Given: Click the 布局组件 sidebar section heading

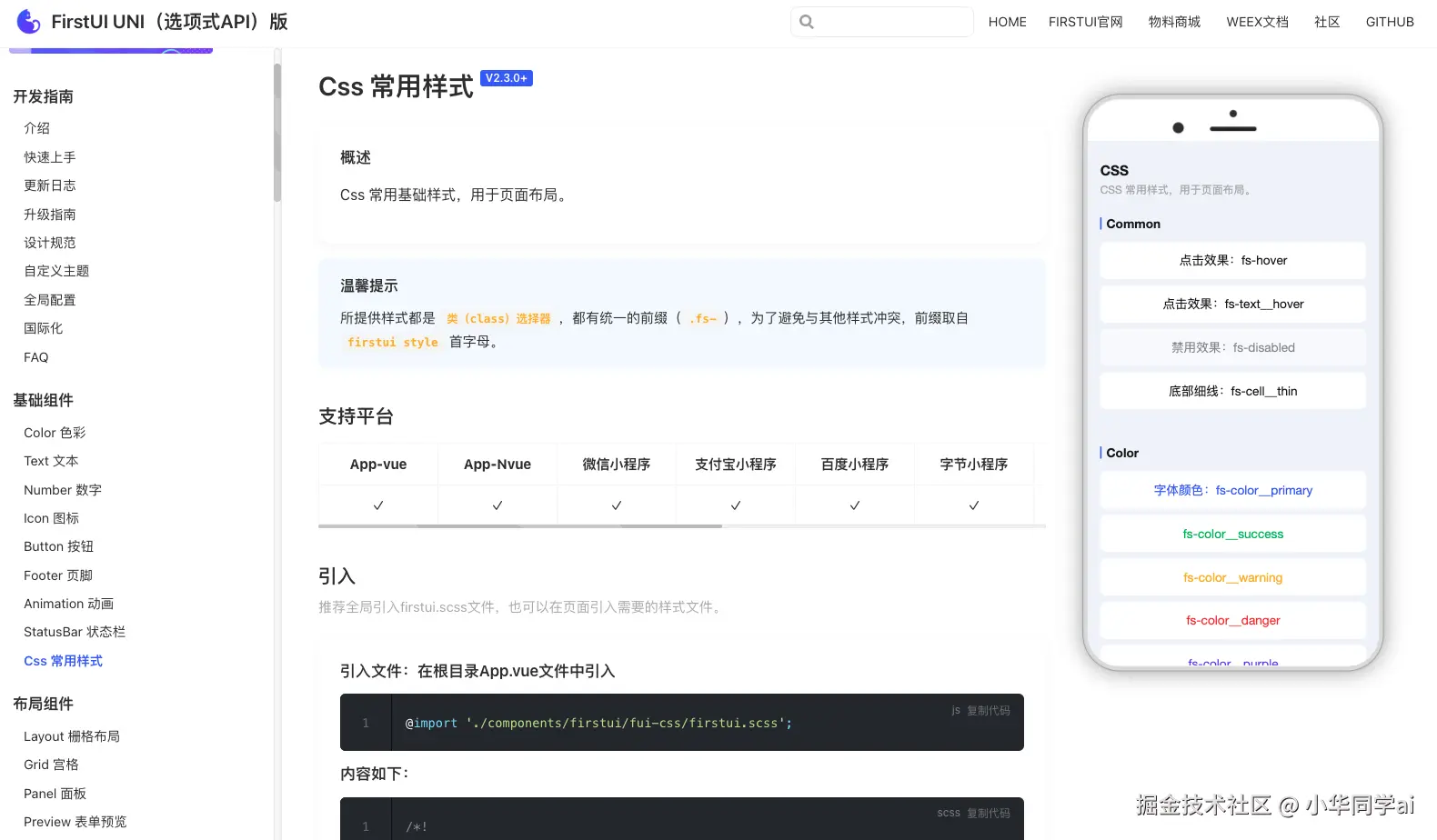Looking at the screenshot, I should click(x=43, y=705).
